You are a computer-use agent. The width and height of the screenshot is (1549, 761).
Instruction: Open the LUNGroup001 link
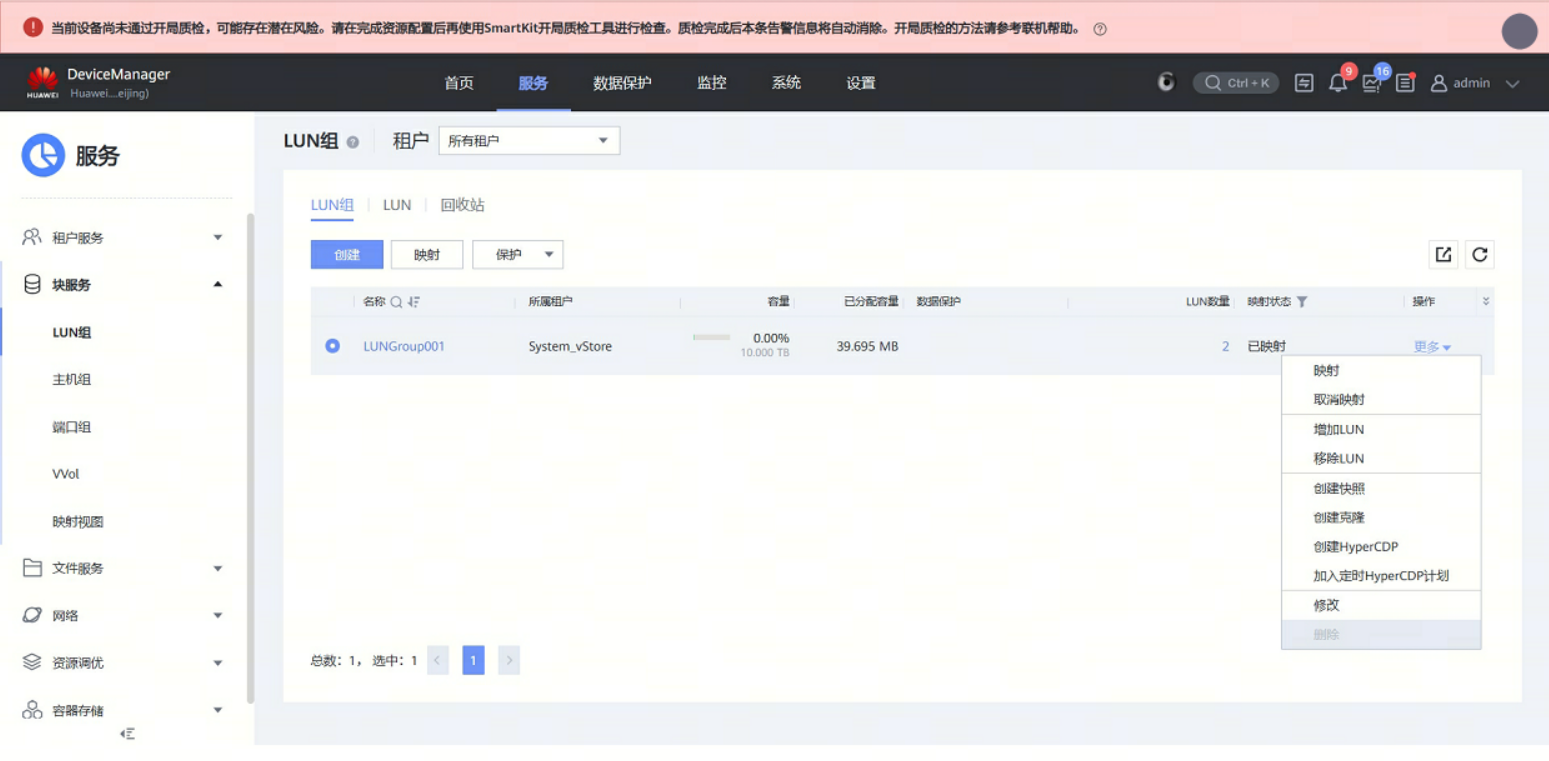coord(404,347)
